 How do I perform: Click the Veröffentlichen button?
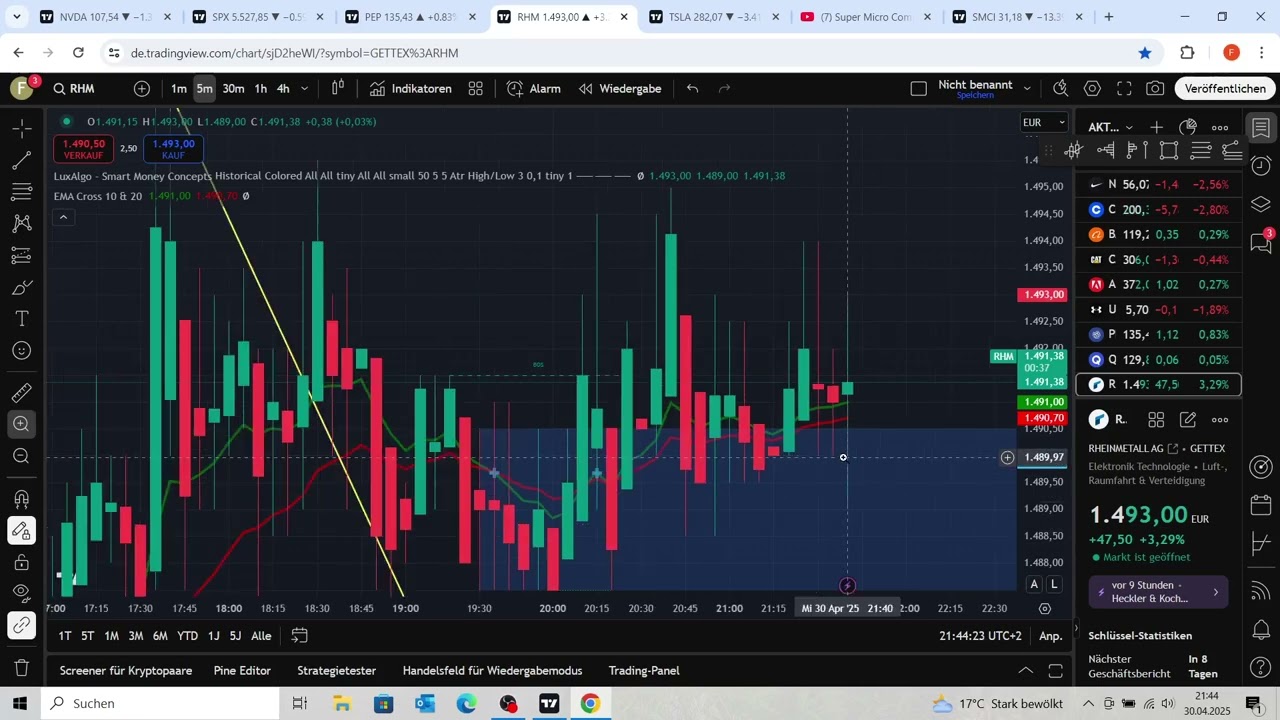pyautogui.click(x=1225, y=89)
